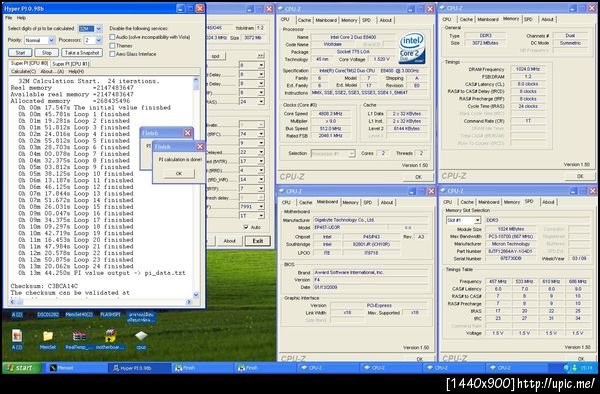Open the Calculate(C) menu in Super PI
This screenshot has width=600, height=394.
point(23,72)
